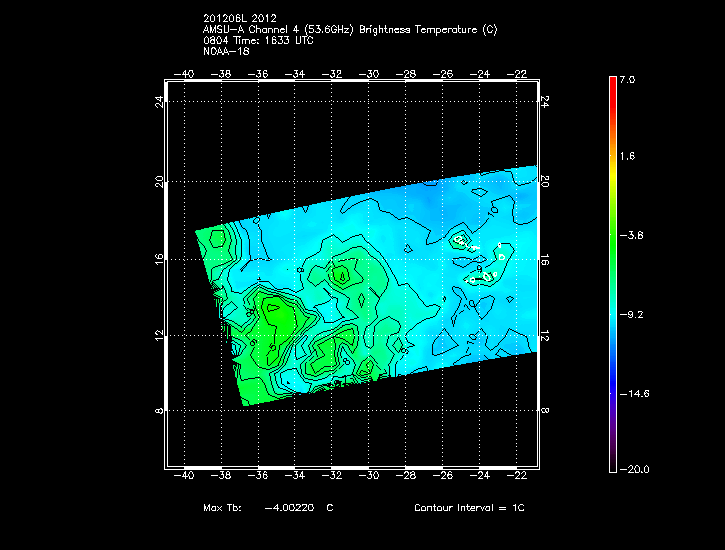Click the 8 label on right axis
Screen dimensions: 725x550
(545, 410)
